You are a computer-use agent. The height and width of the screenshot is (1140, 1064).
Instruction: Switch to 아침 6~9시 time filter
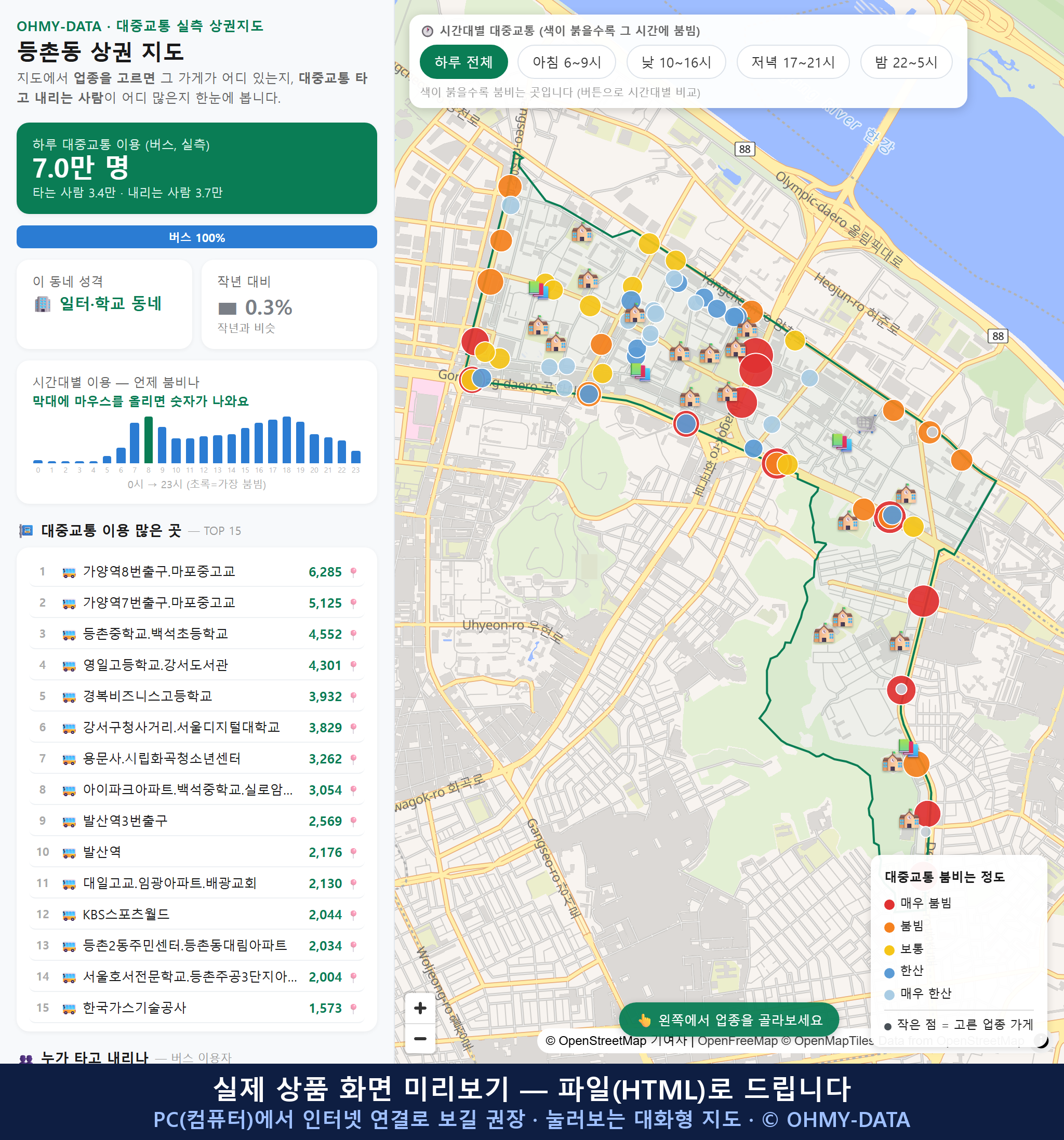click(x=567, y=62)
